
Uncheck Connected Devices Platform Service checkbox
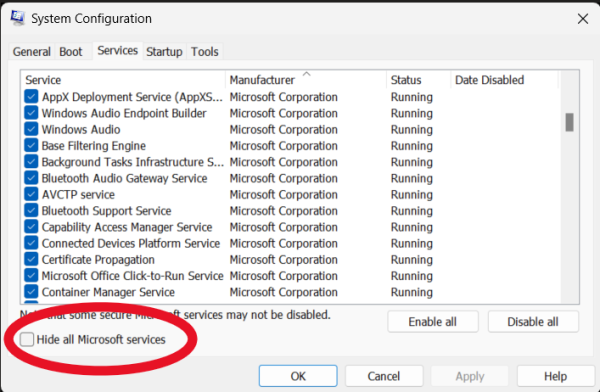(31, 243)
